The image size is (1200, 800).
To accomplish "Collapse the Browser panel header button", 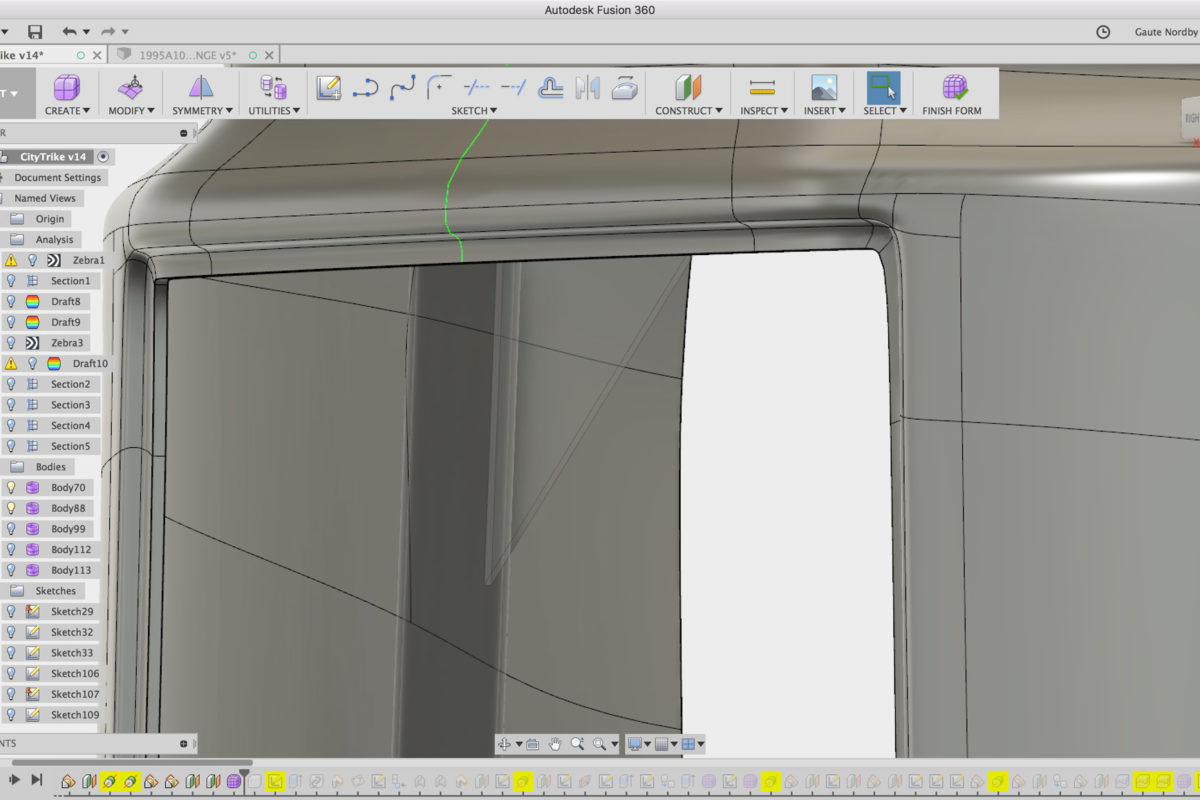I will pyautogui.click(x=183, y=133).
